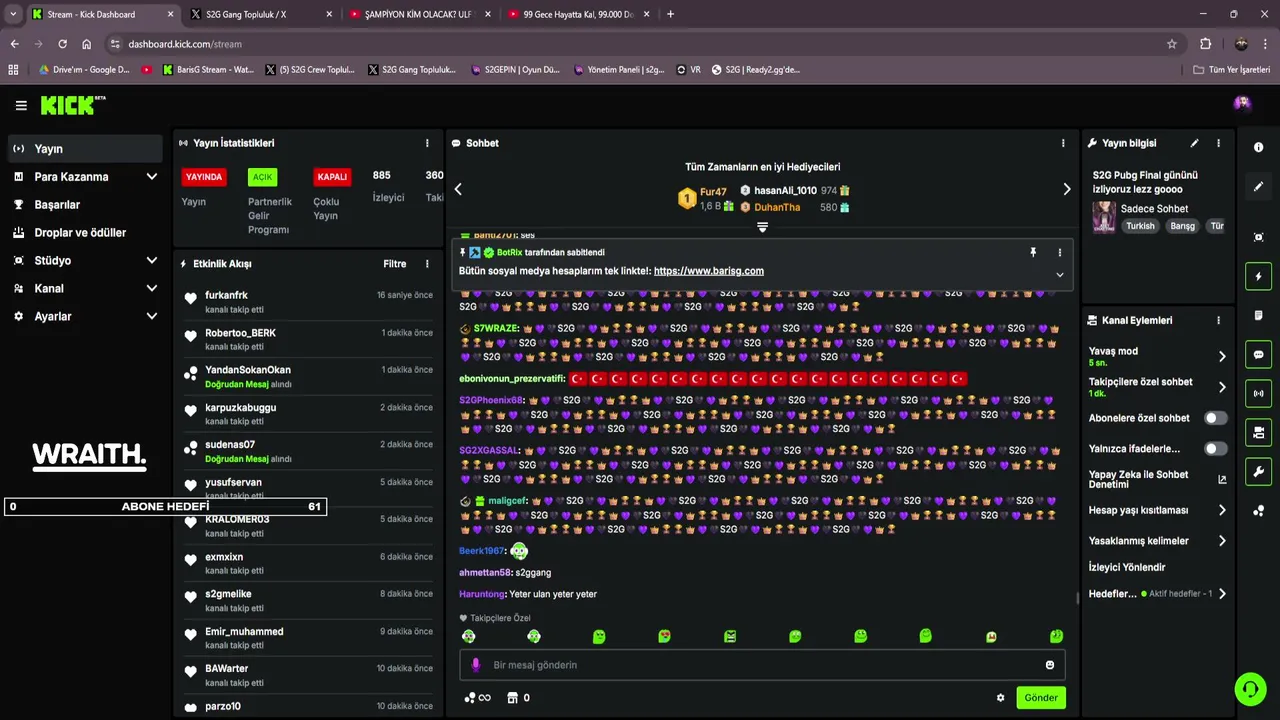Click the Bir mesaj gönderin message field
The height and width of the screenshot is (720, 1280).
coord(762,665)
